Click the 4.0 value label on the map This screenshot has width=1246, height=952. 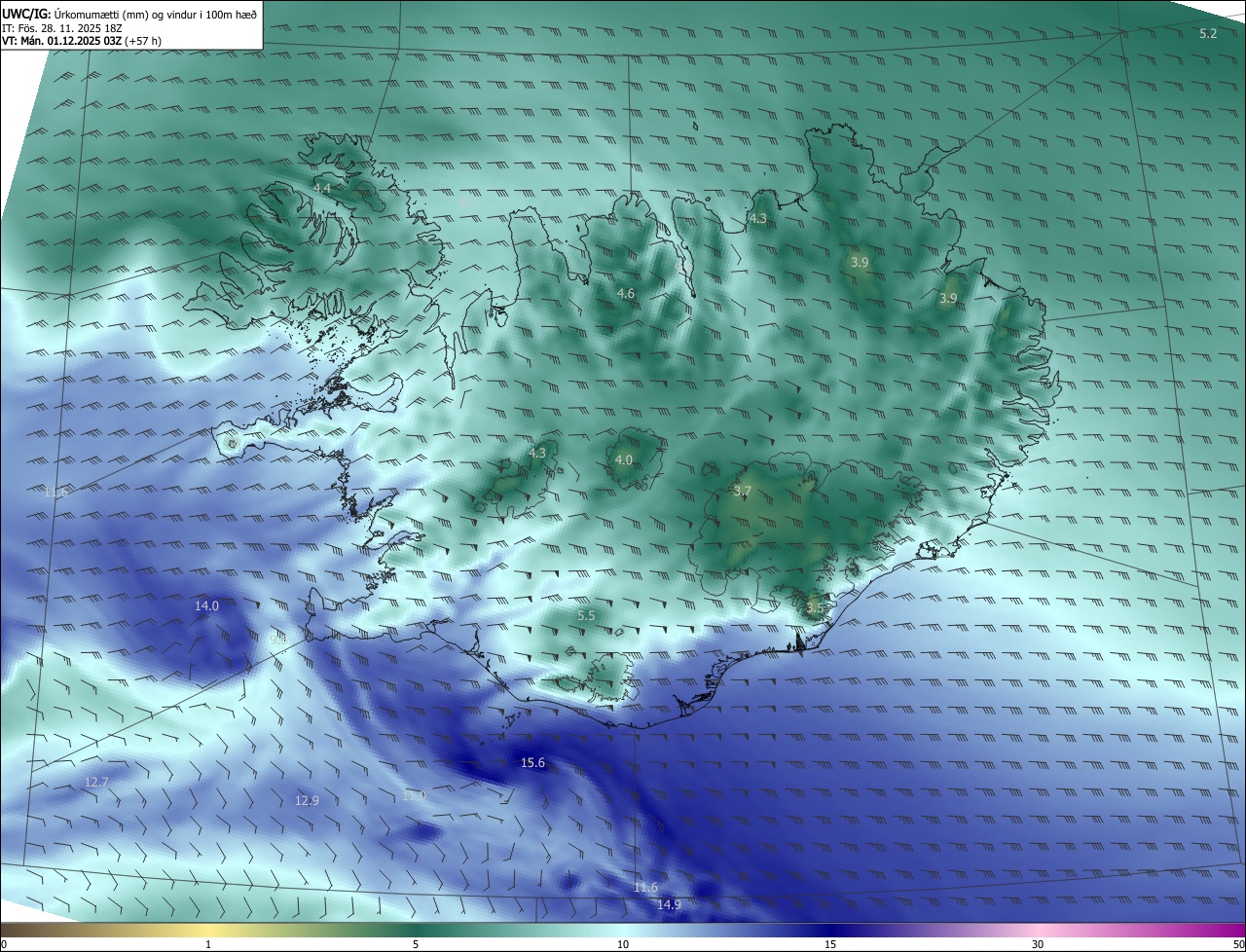click(x=624, y=459)
